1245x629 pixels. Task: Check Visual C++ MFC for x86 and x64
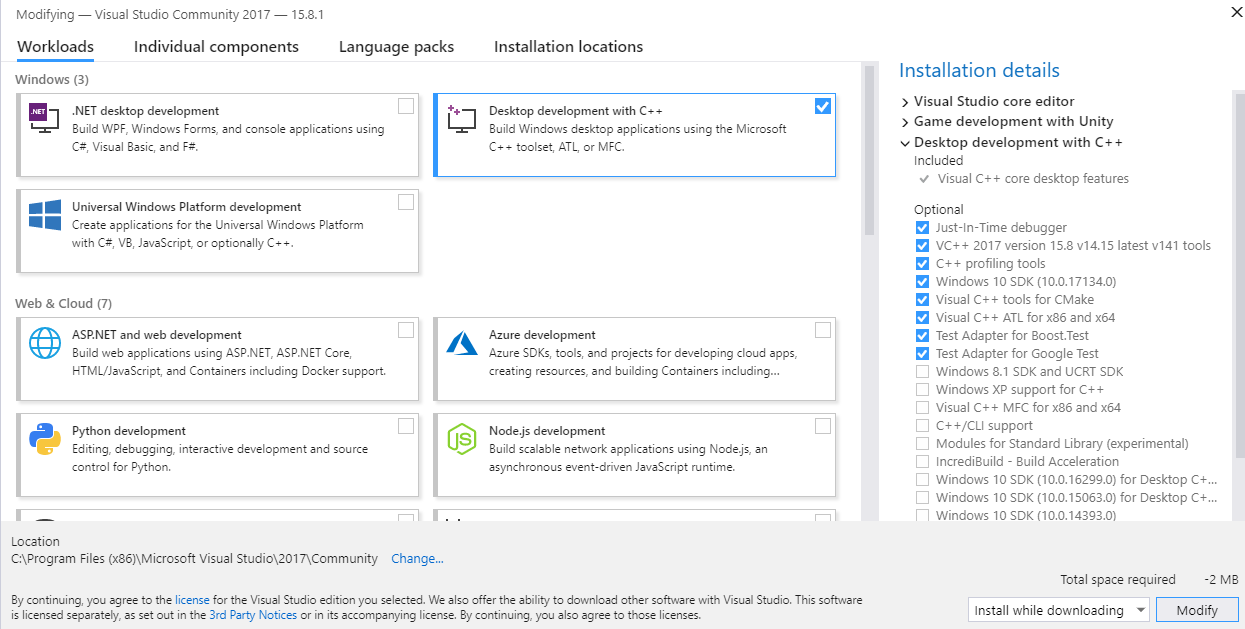[922, 408]
